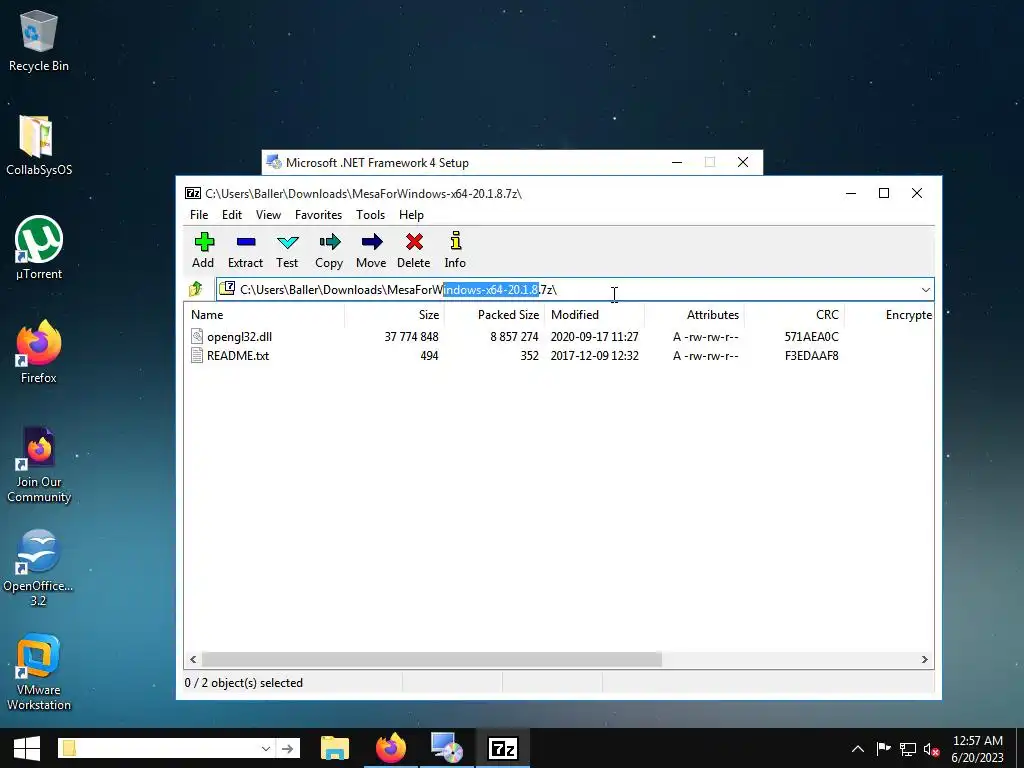Image resolution: width=1024 pixels, height=768 pixels.
Task: Click the Copy toolbar icon
Action: (330, 242)
